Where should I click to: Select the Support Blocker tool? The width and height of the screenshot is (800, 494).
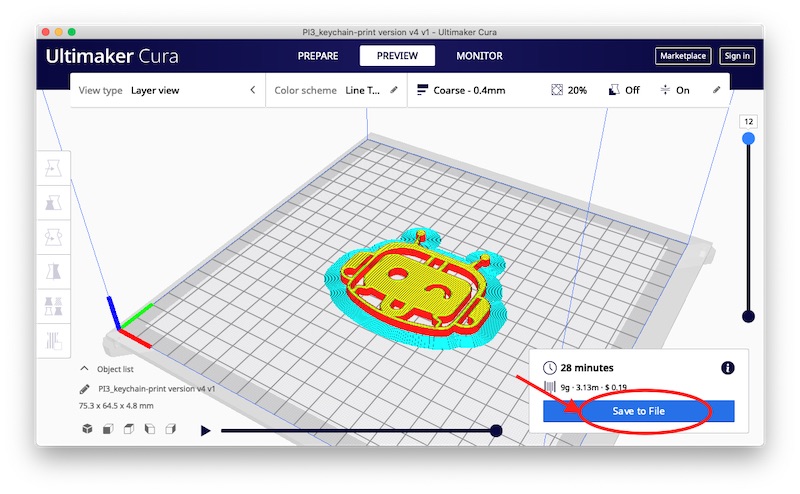point(54,340)
